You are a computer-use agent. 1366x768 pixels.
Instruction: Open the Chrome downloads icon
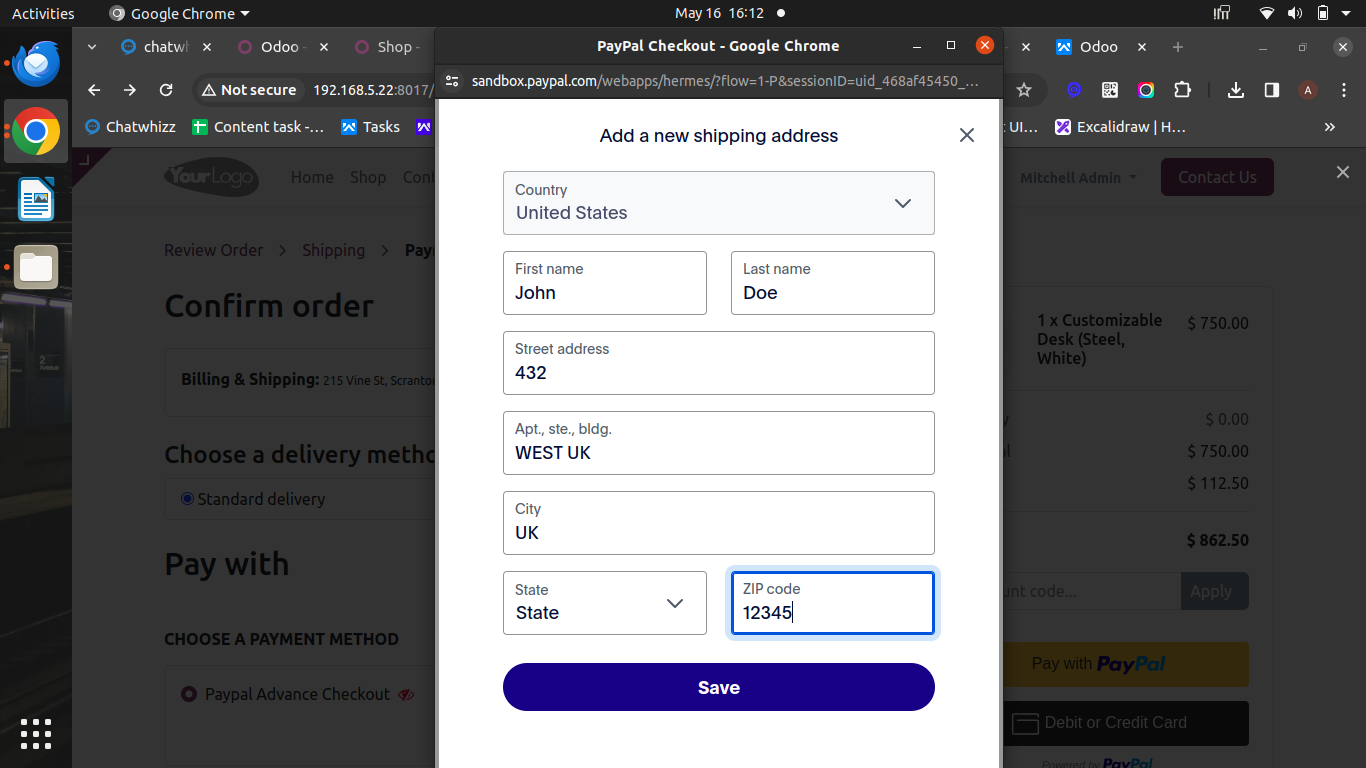(1236, 90)
